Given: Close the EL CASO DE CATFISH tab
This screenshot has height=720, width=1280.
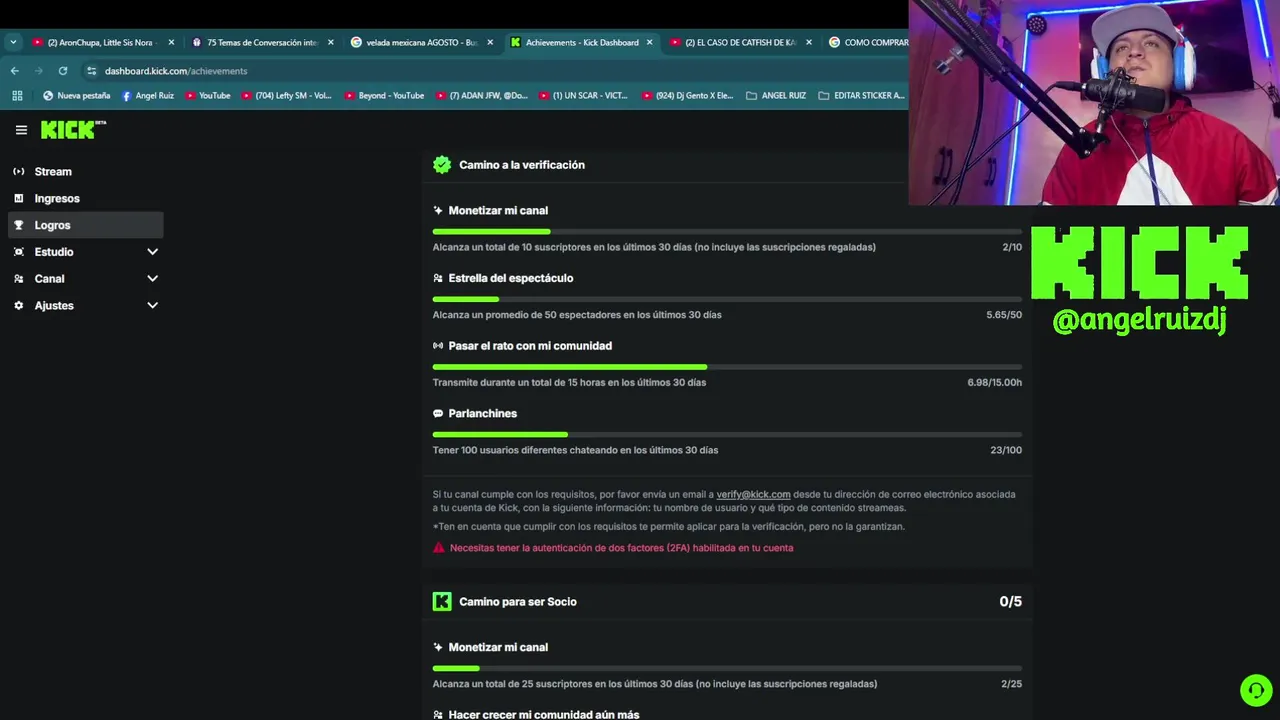Looking at the screenshot, I should coord(809,42).
